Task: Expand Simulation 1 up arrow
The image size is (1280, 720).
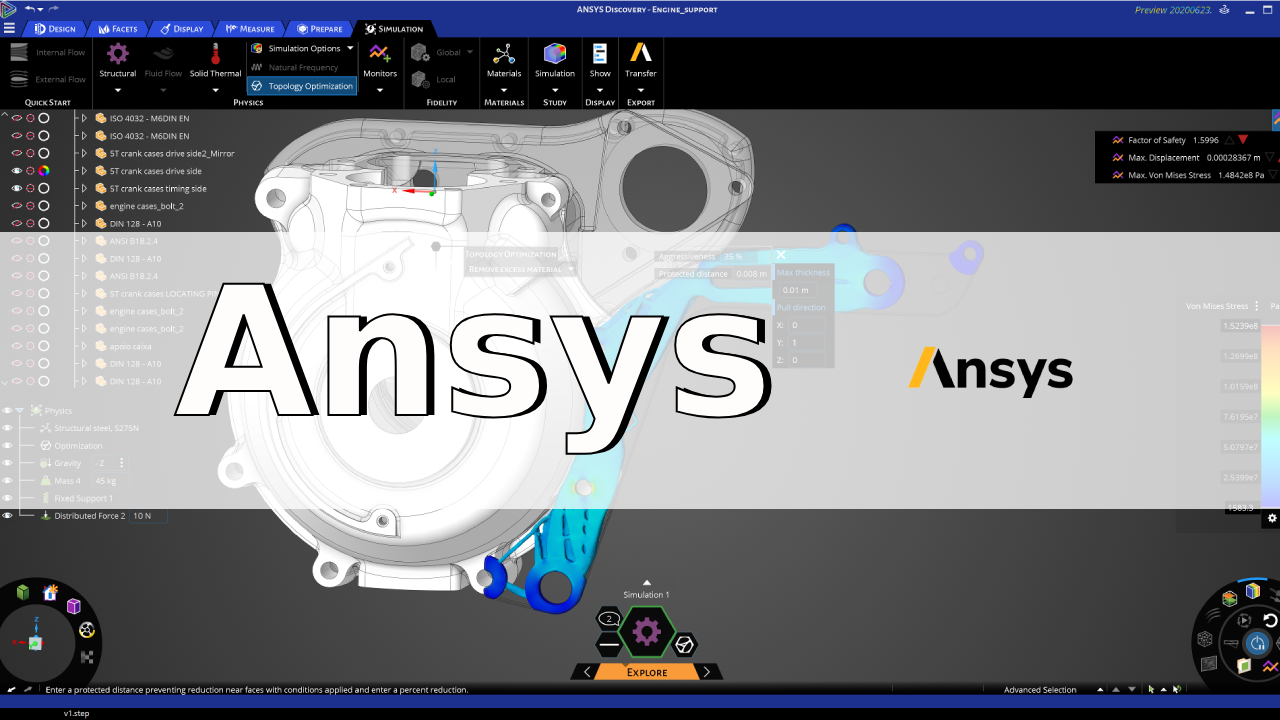Action: click(647, 582)
